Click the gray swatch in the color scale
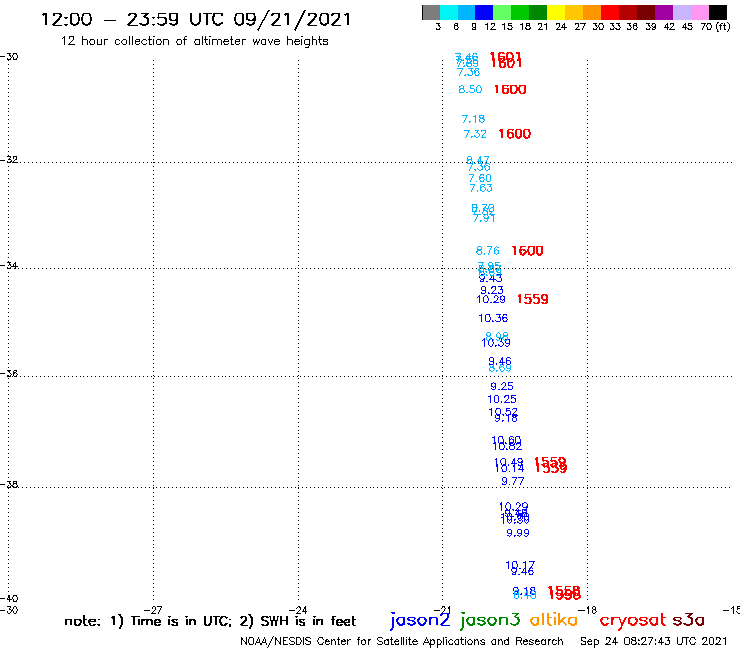 pos(431,12)
